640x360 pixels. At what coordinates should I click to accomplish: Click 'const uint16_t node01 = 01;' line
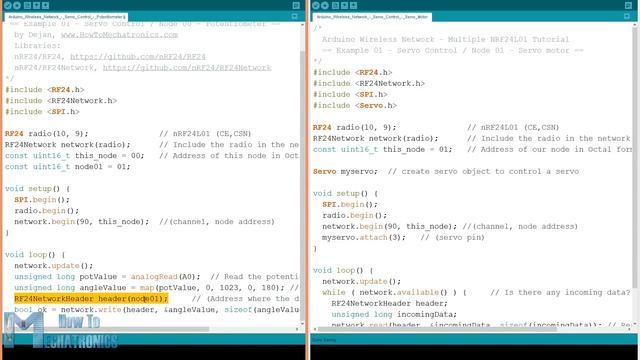coord(68,167)
